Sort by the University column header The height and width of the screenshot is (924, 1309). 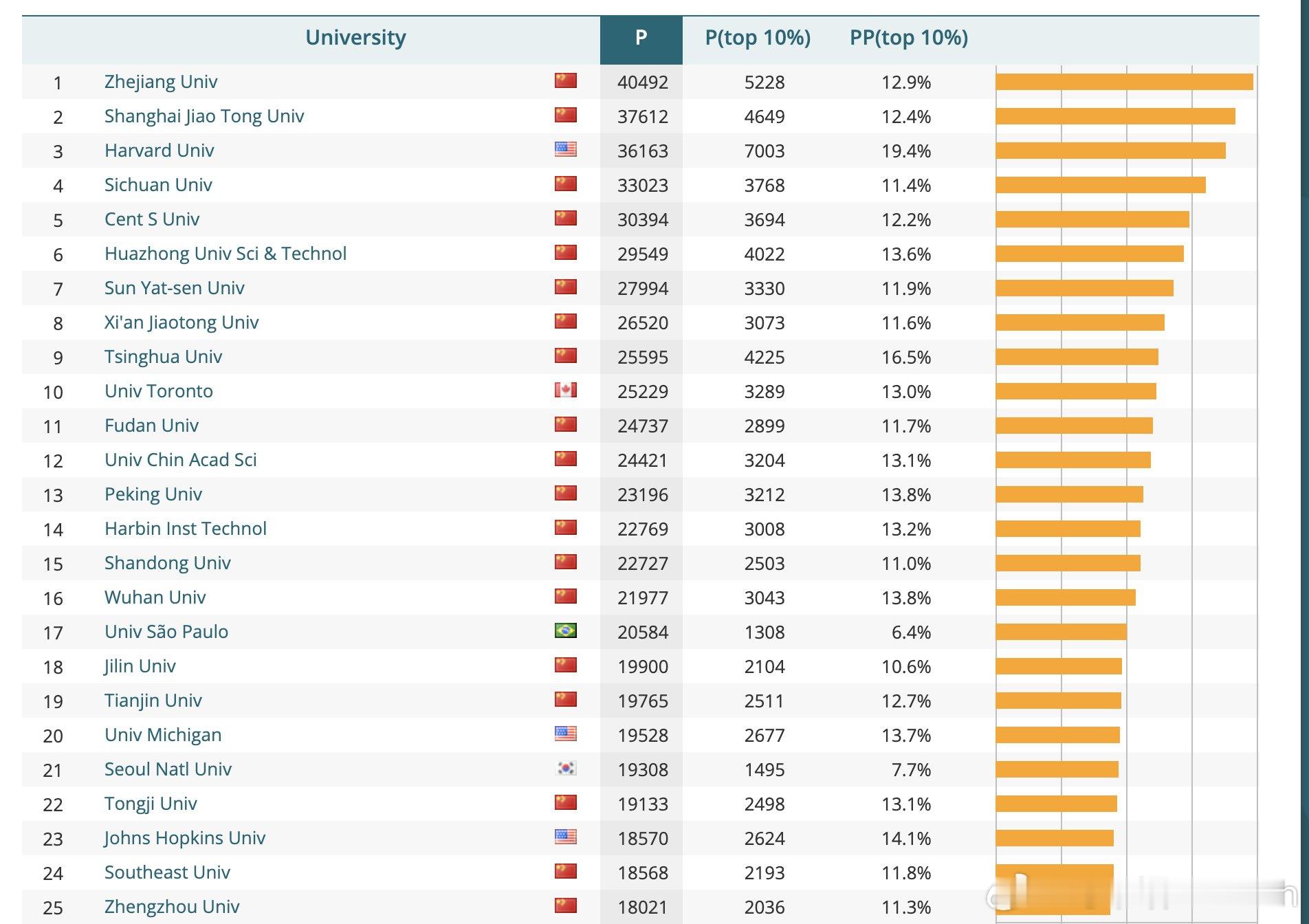(355, 38)
